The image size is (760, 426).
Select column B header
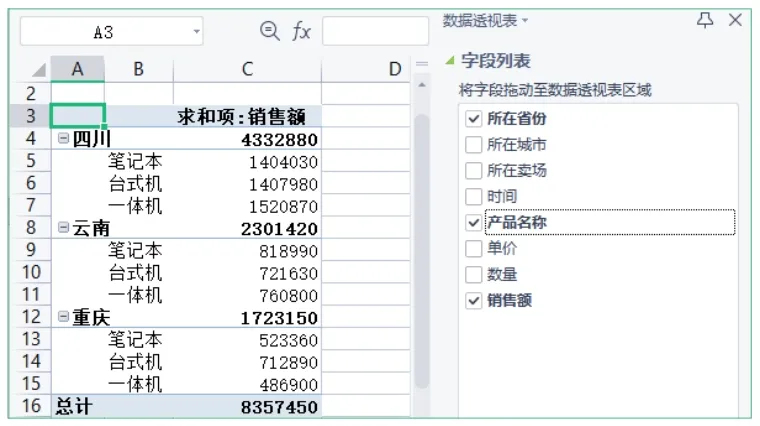click(x=139, y=69)
